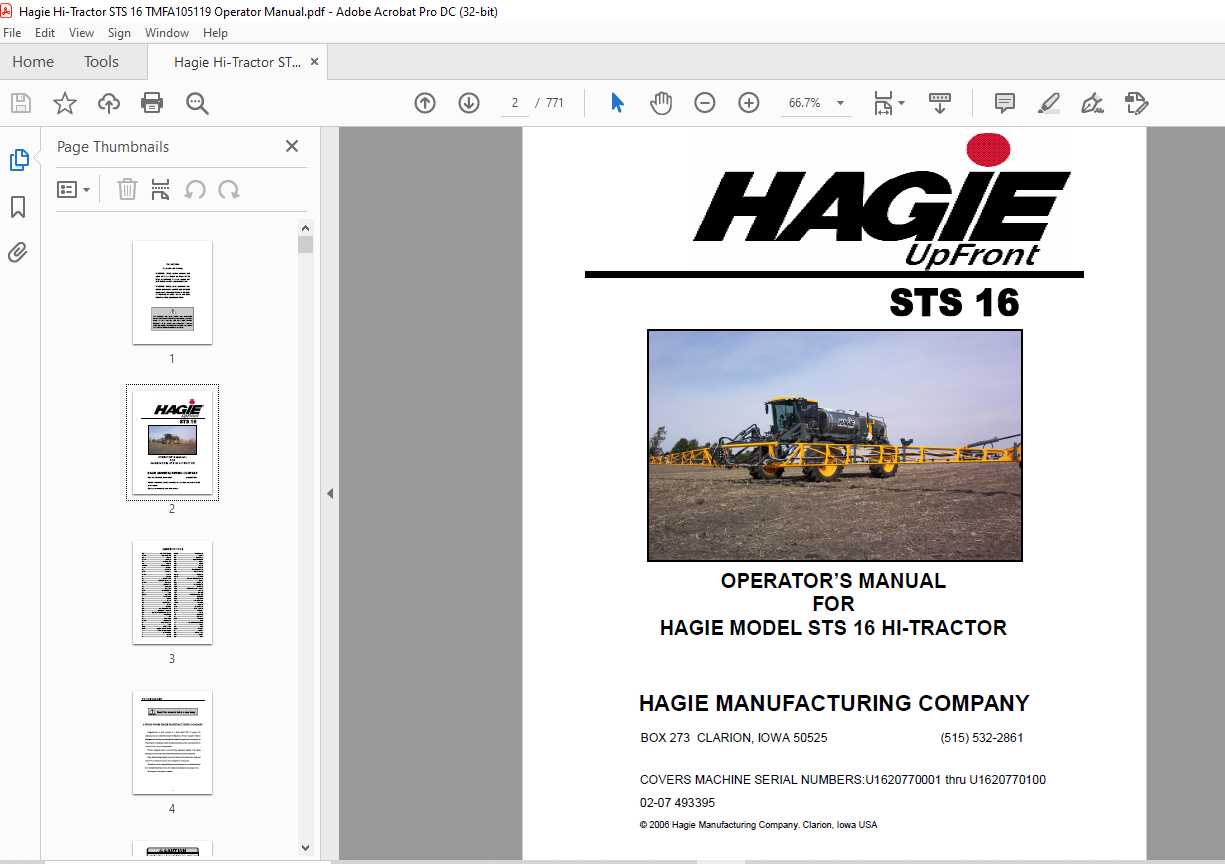Click the page number input field
Viewport: 1225px width, 864px height.
[514, 103]
